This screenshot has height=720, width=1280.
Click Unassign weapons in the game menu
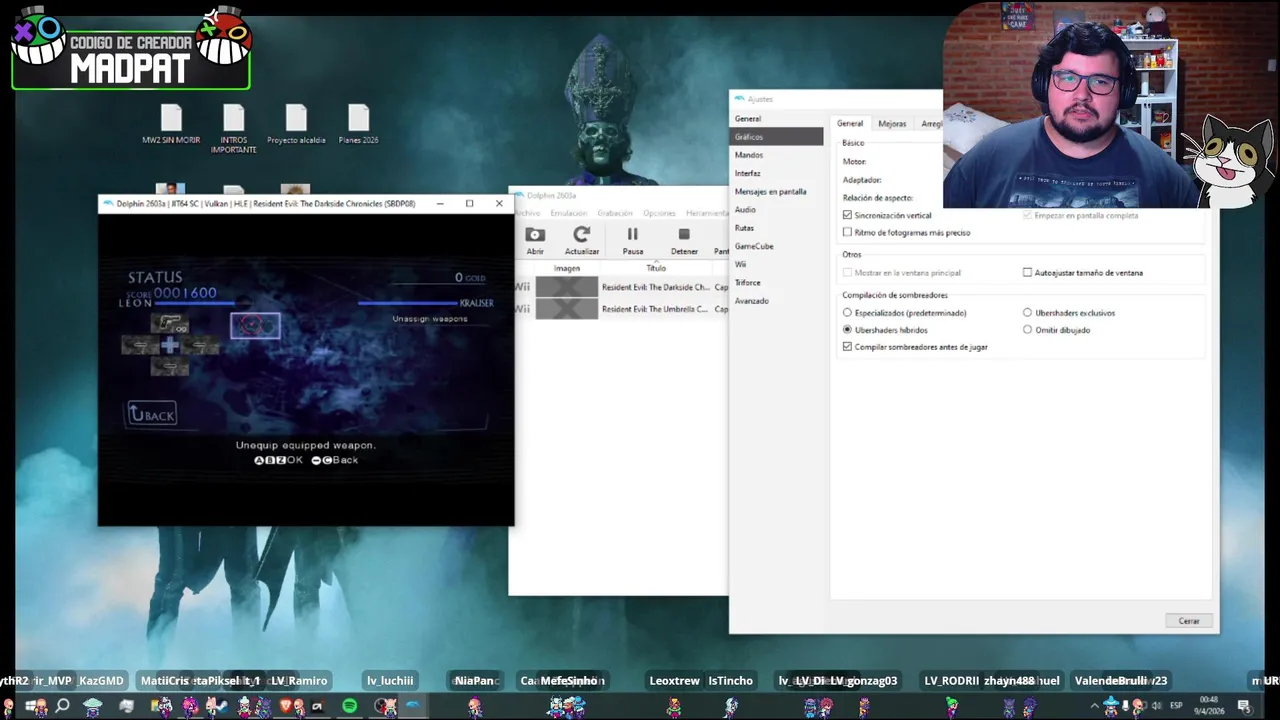430,319
